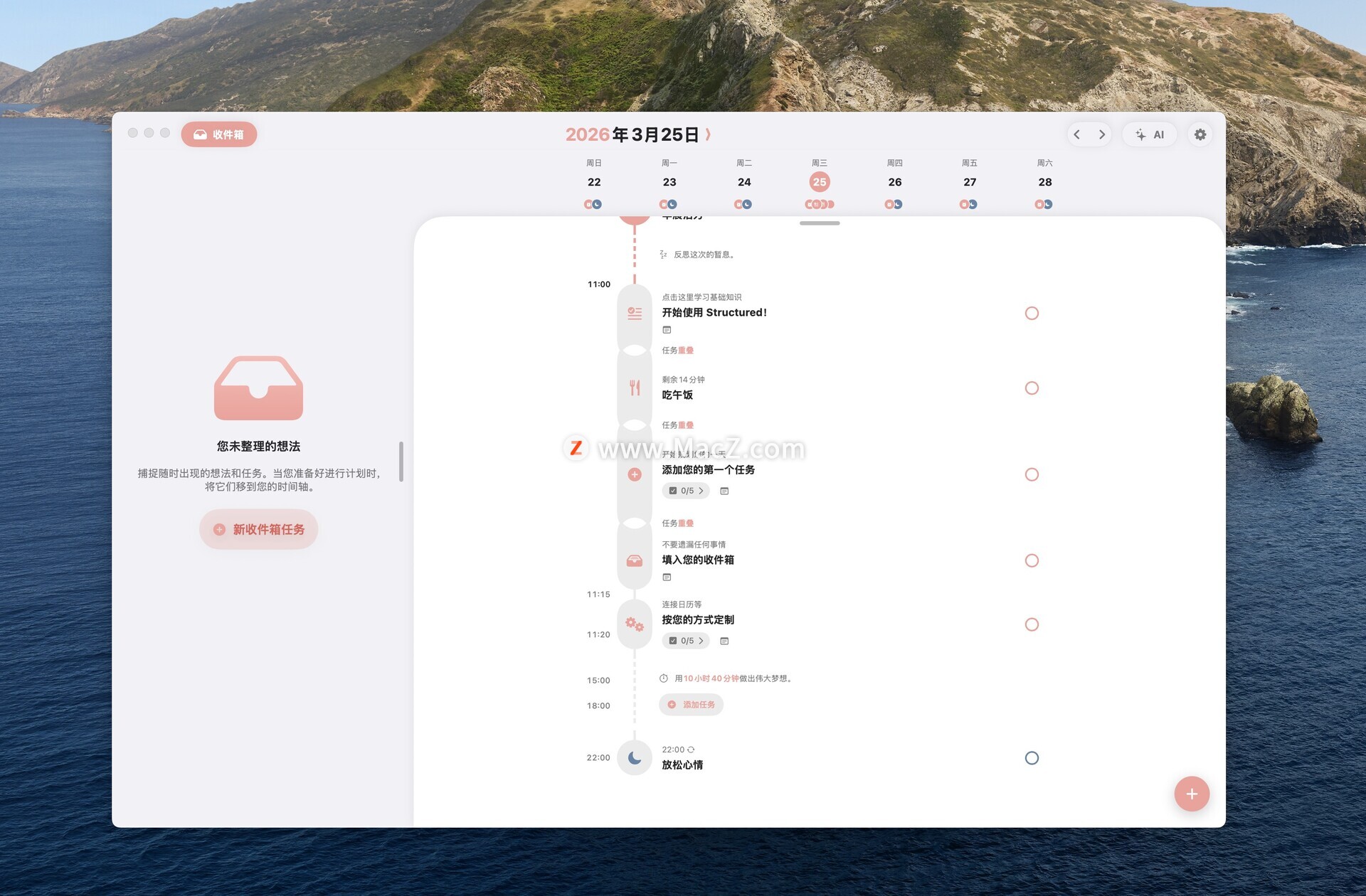Screen dimensions: 1366x896
Task: Click the task dots under 周一 23
Action: point(668,204)
